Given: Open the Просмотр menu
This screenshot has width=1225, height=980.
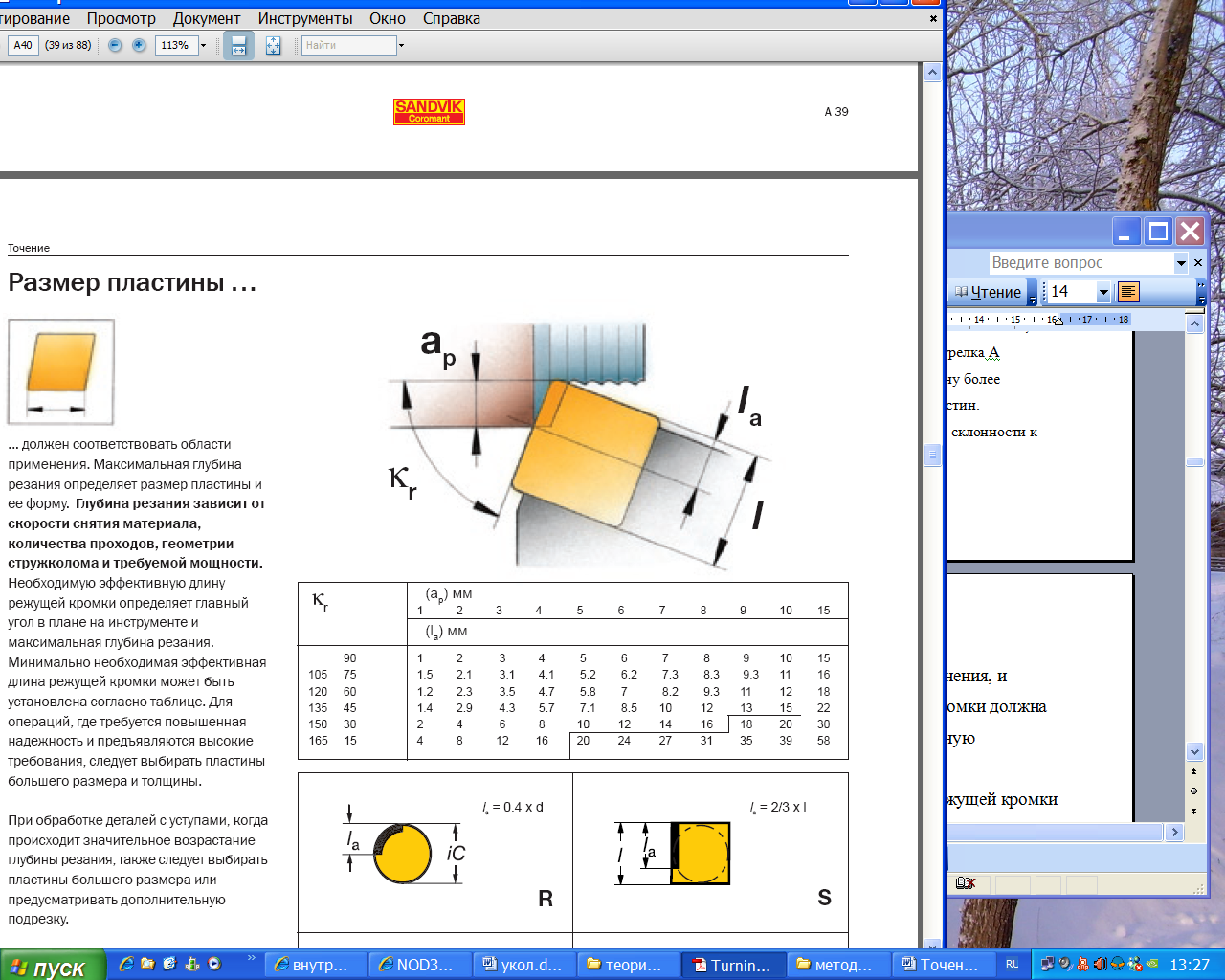Looking at the screenshot, I should (x=122, y=18).
